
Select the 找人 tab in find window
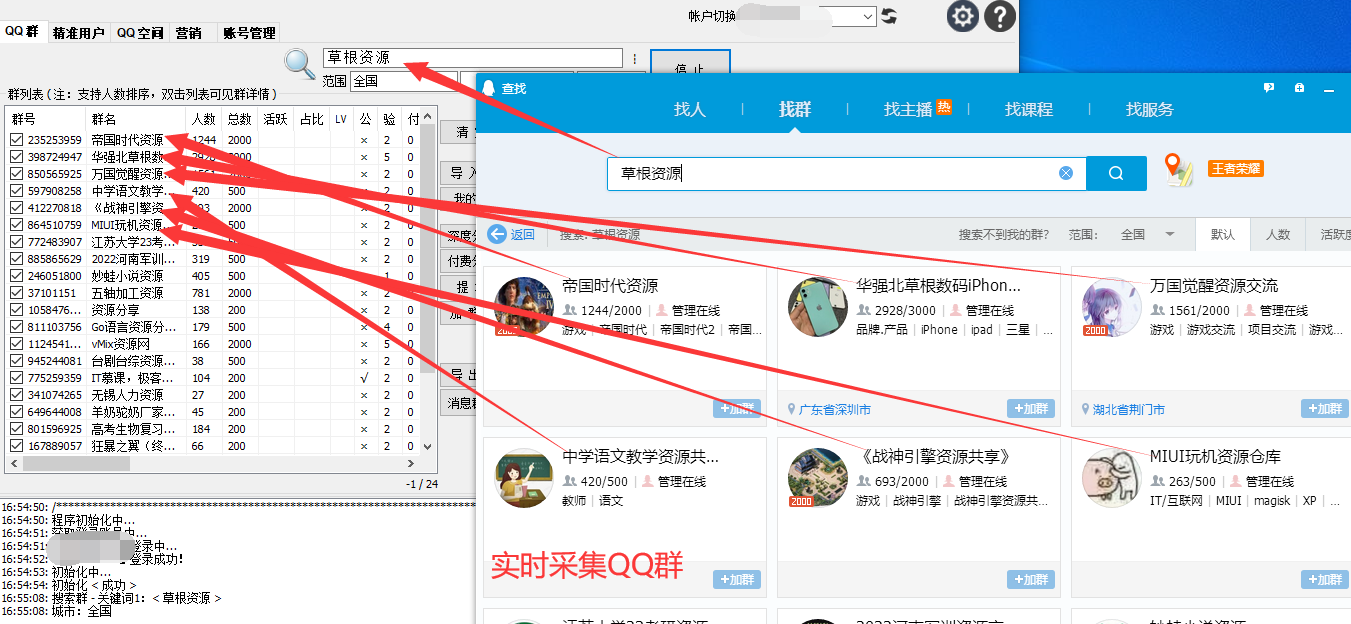pos(690,109)
